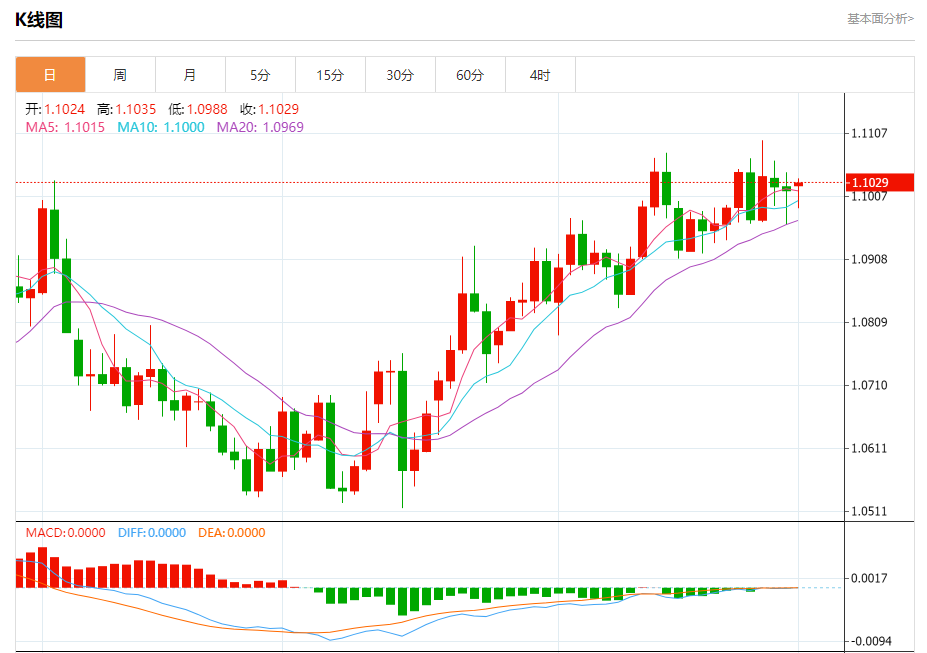
Task: Open the 5分 interval tab
Action: (260, 74)
